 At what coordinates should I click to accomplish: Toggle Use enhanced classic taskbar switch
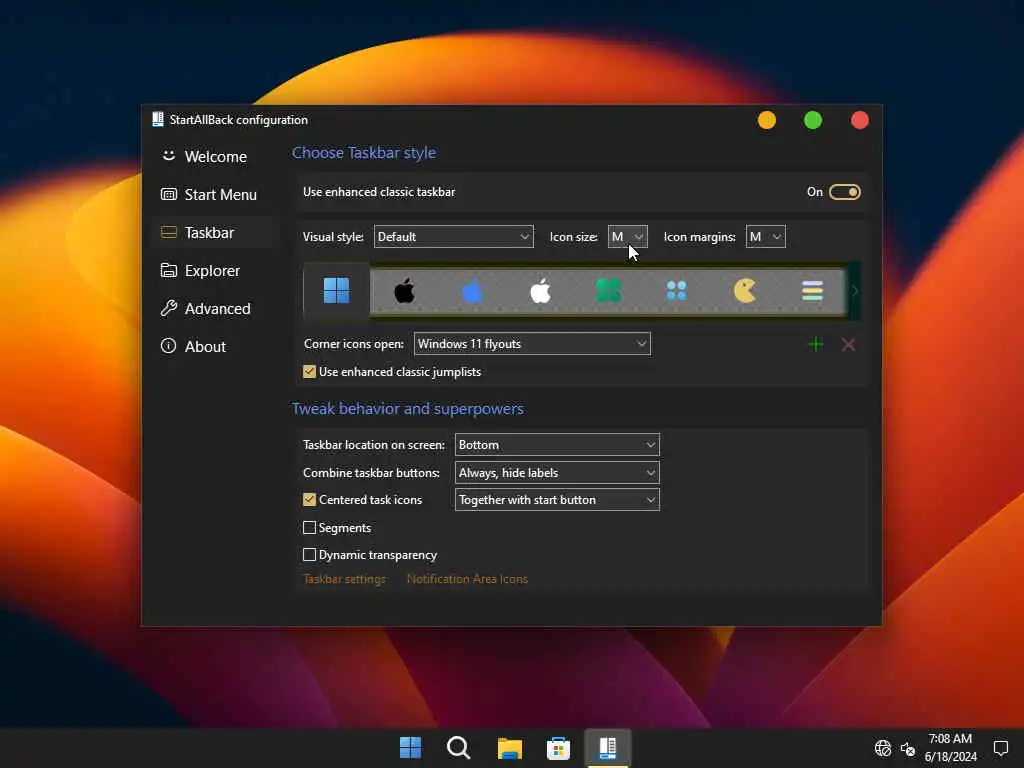click(845, 192)
